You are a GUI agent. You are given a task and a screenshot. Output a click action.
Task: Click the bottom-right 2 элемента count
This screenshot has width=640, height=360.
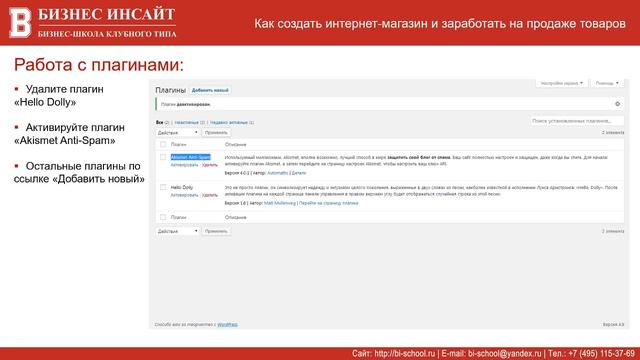[613, 231]
